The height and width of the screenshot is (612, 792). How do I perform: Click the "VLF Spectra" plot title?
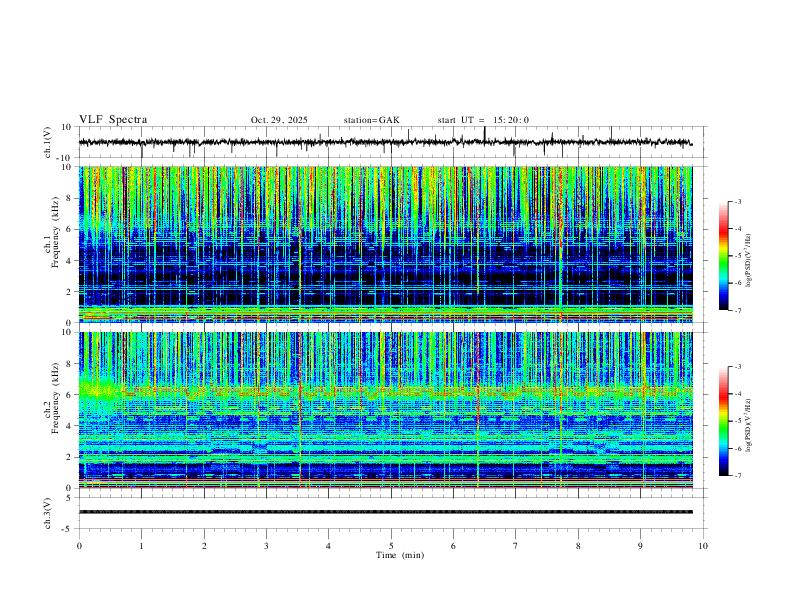[x=113, y=120]
